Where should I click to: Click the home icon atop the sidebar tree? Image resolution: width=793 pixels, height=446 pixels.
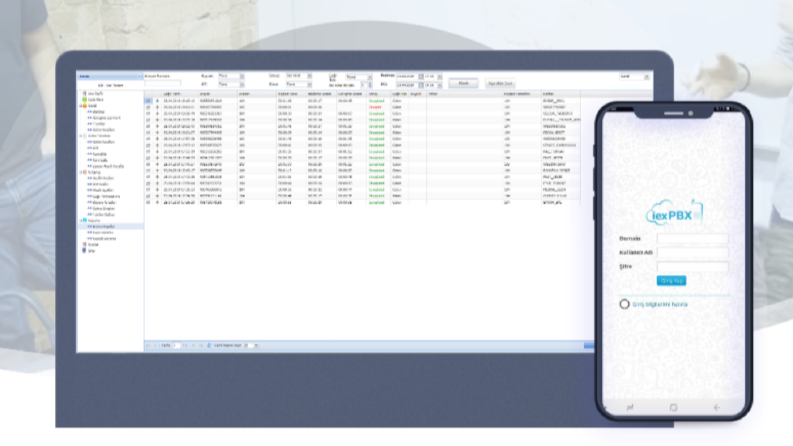click(x=84, y=94)
